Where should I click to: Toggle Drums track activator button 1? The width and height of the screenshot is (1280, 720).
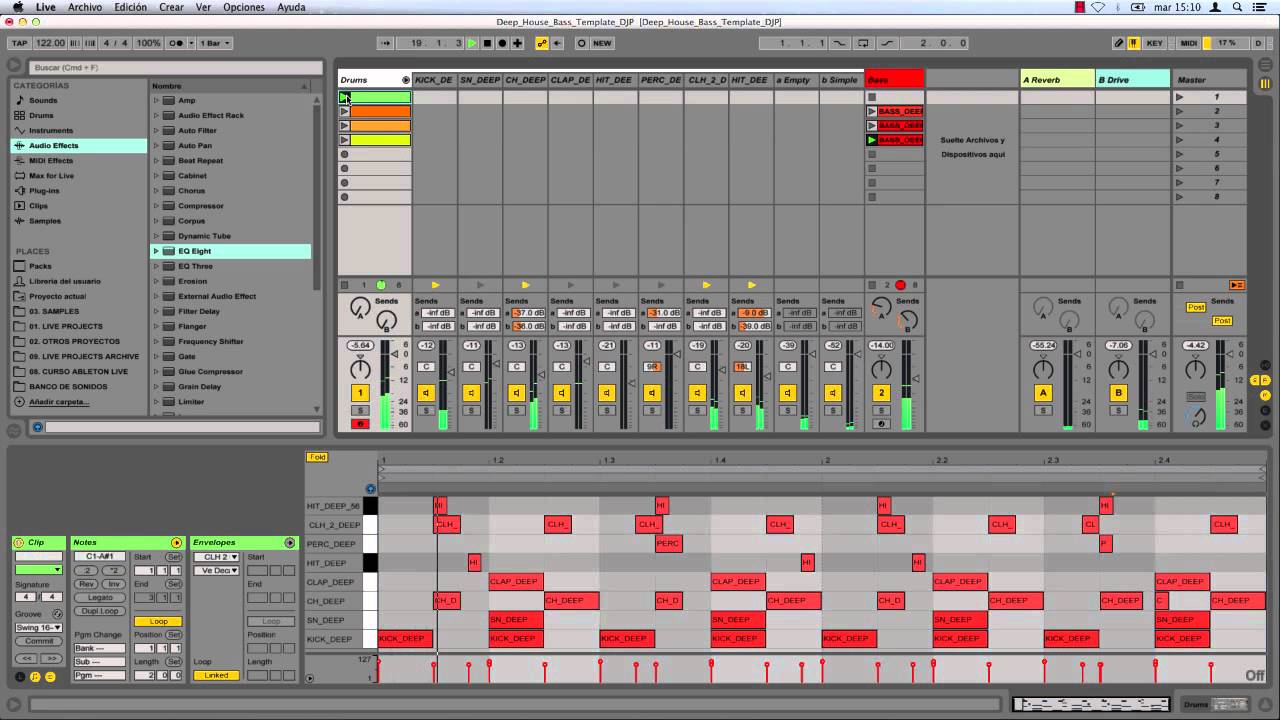[360, 393]
